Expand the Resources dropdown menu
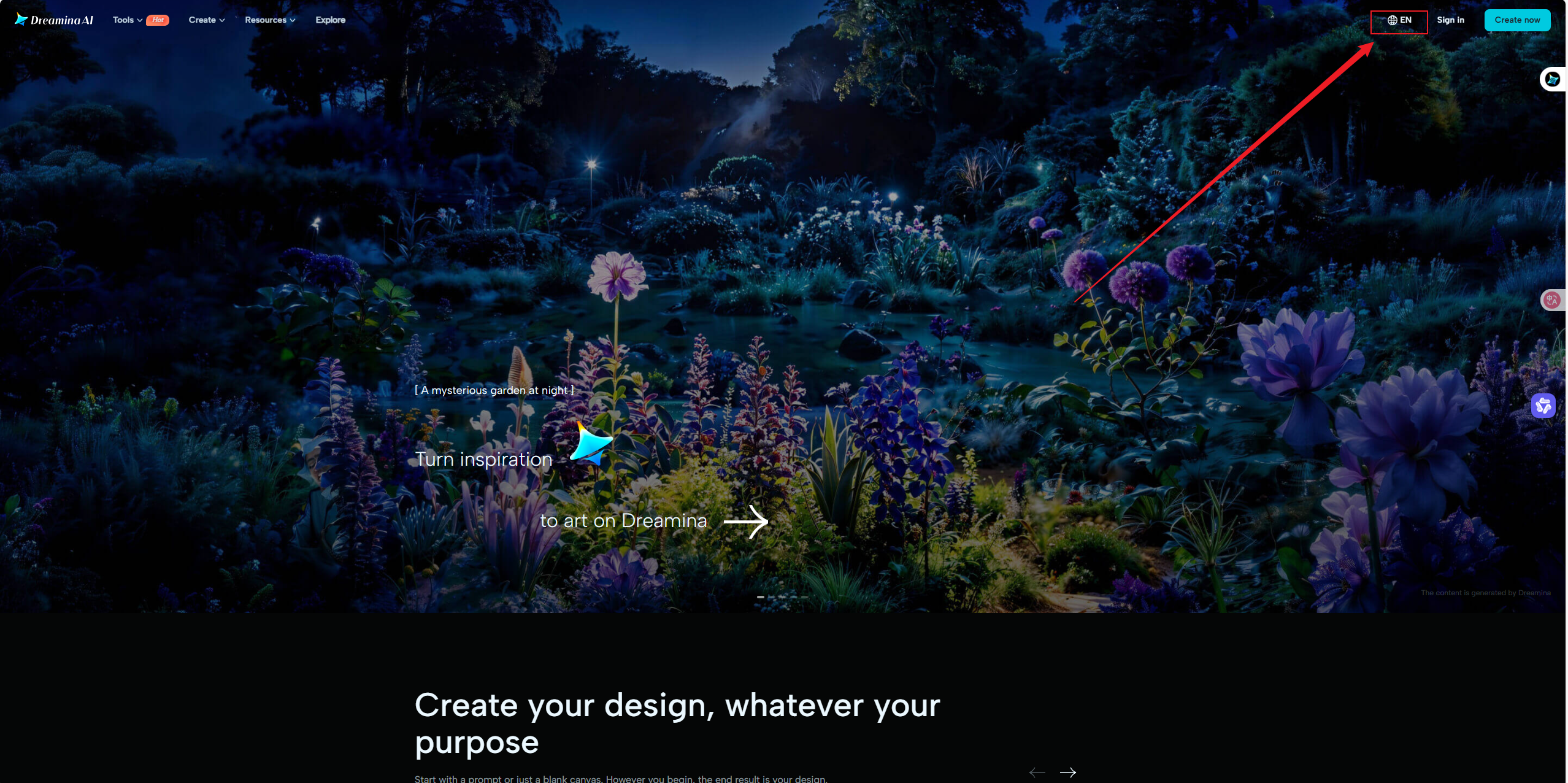This screenshot has width=1568, height=783. coord(270,20)
